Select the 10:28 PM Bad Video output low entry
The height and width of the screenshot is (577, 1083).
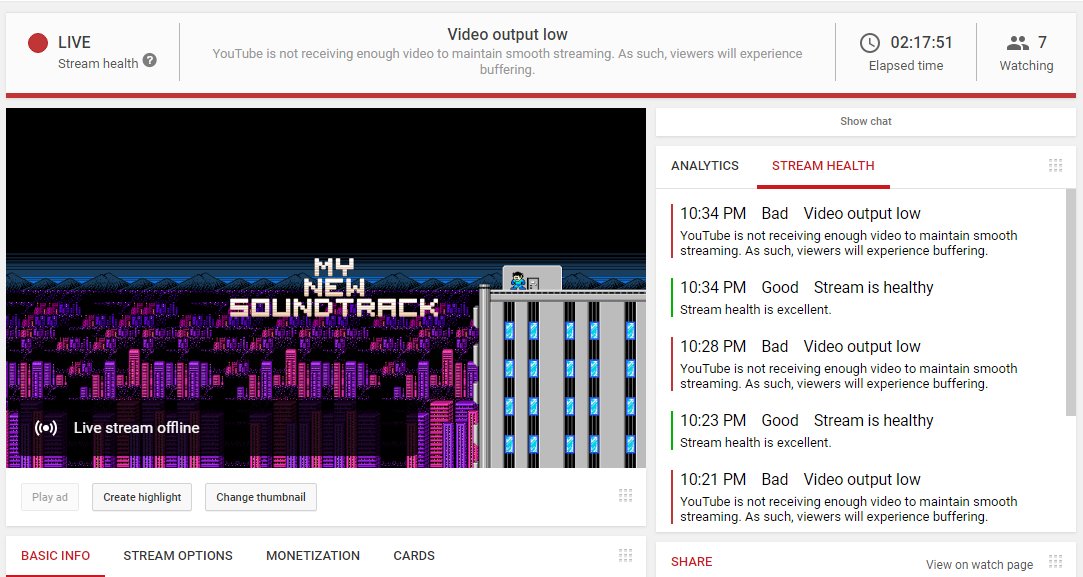click(x=848, y=364)
